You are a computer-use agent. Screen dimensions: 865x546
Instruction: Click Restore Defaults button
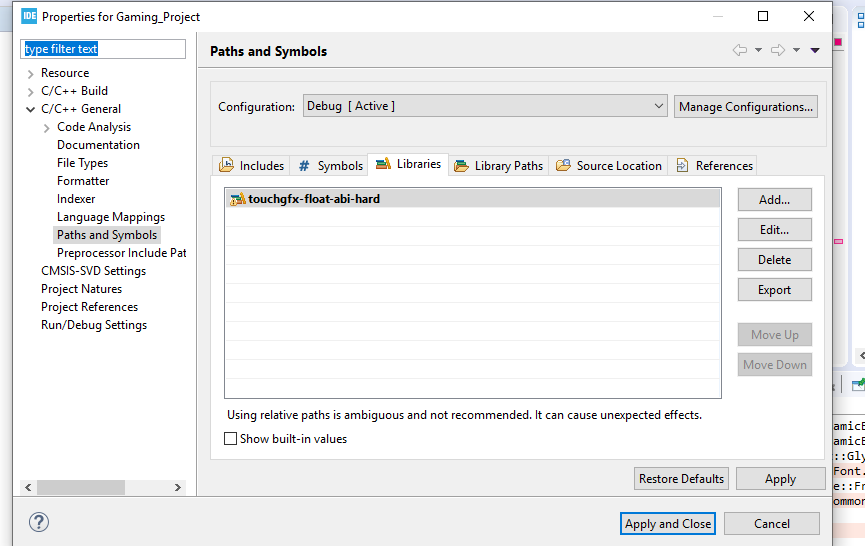[681, 479]
